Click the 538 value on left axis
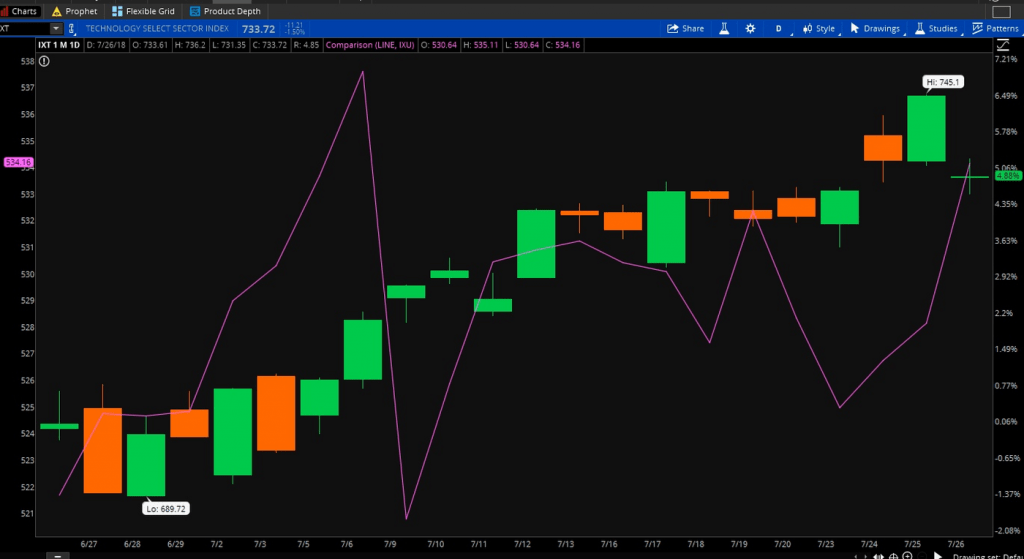Image resolution: width=1024 pixels, height=559 pixels. 27,61
